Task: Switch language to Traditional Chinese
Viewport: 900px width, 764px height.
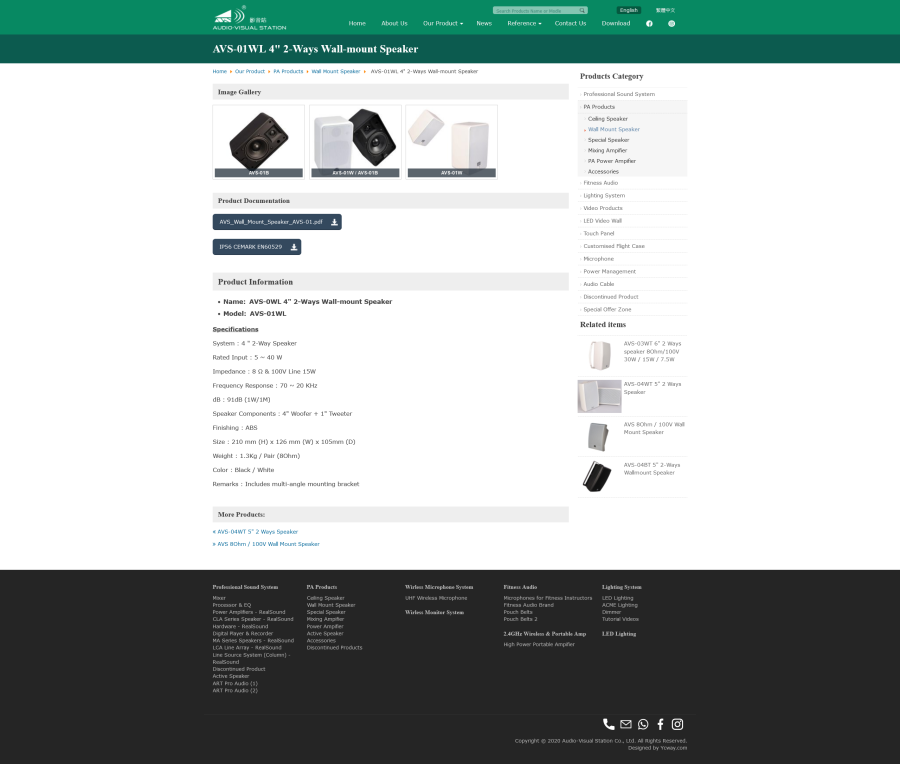Action: coord(666,10)
